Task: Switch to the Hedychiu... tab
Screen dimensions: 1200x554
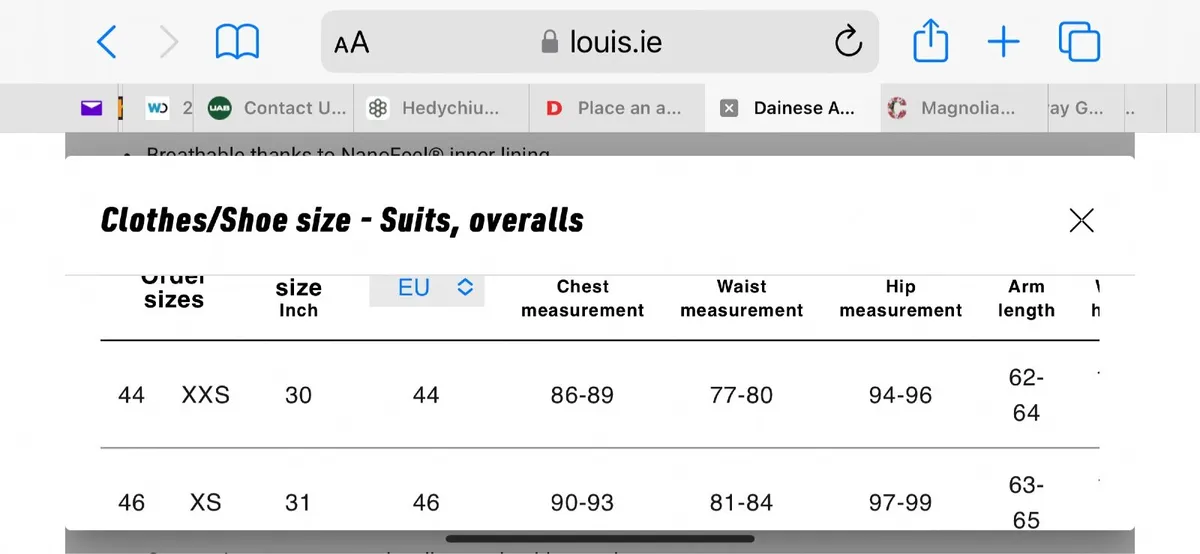Action: pos(440,108)
